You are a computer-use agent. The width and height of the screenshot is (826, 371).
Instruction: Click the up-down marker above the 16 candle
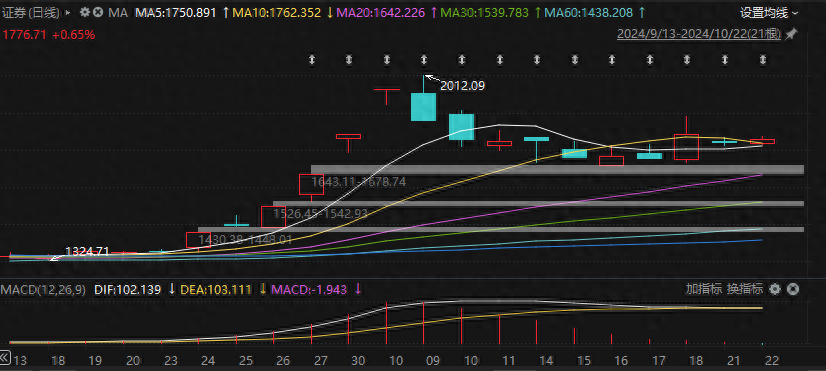click(612, 60)
